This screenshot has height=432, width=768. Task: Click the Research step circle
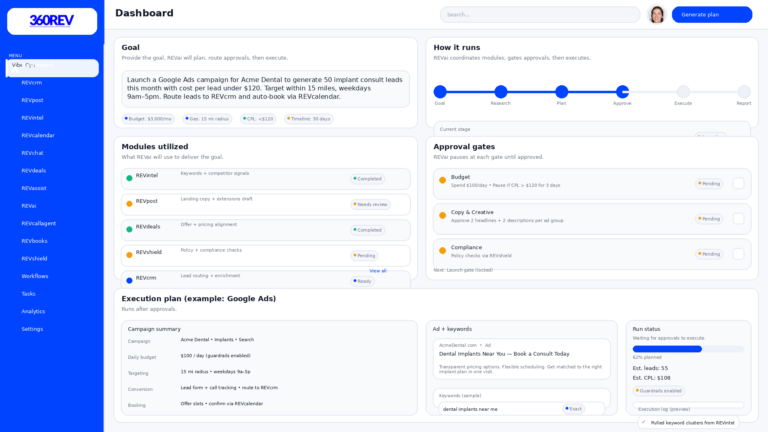[501, 92]
